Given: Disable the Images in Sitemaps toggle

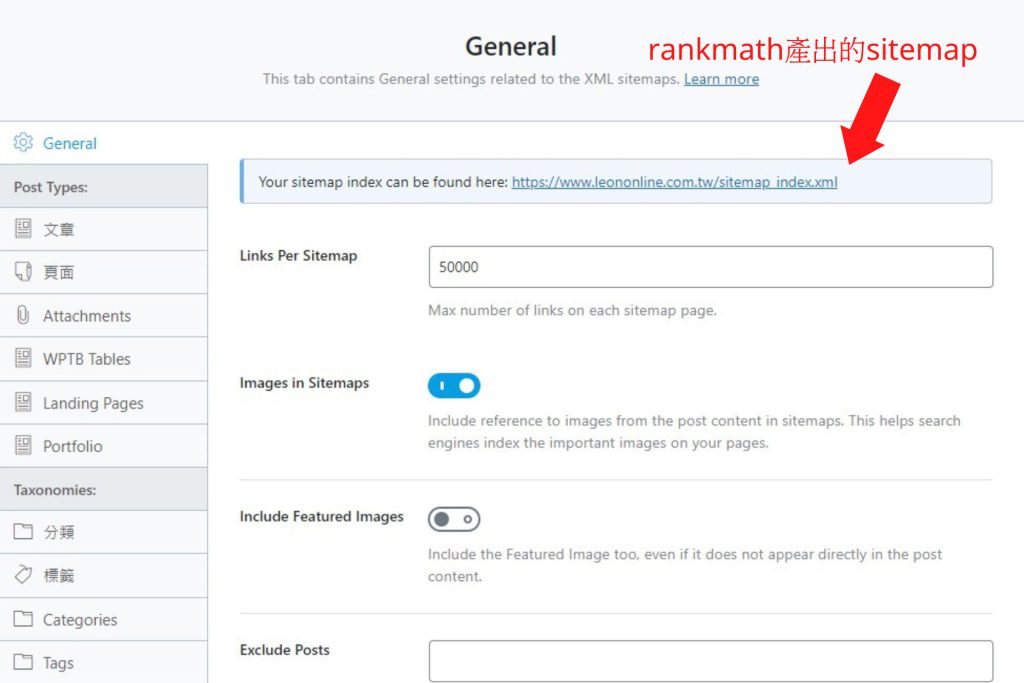Looking at the screenshot, I should click(453, 385).
